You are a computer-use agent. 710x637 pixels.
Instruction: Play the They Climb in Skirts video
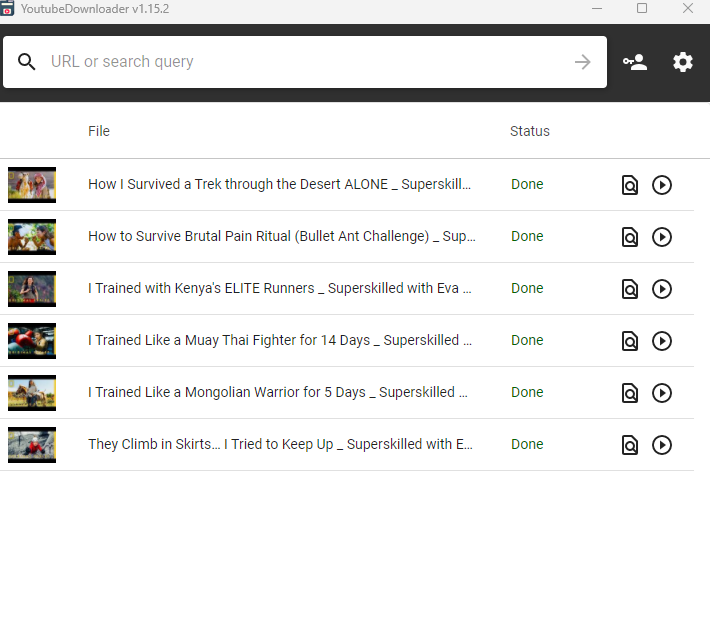pyautogui.click(x=662, y=445)
